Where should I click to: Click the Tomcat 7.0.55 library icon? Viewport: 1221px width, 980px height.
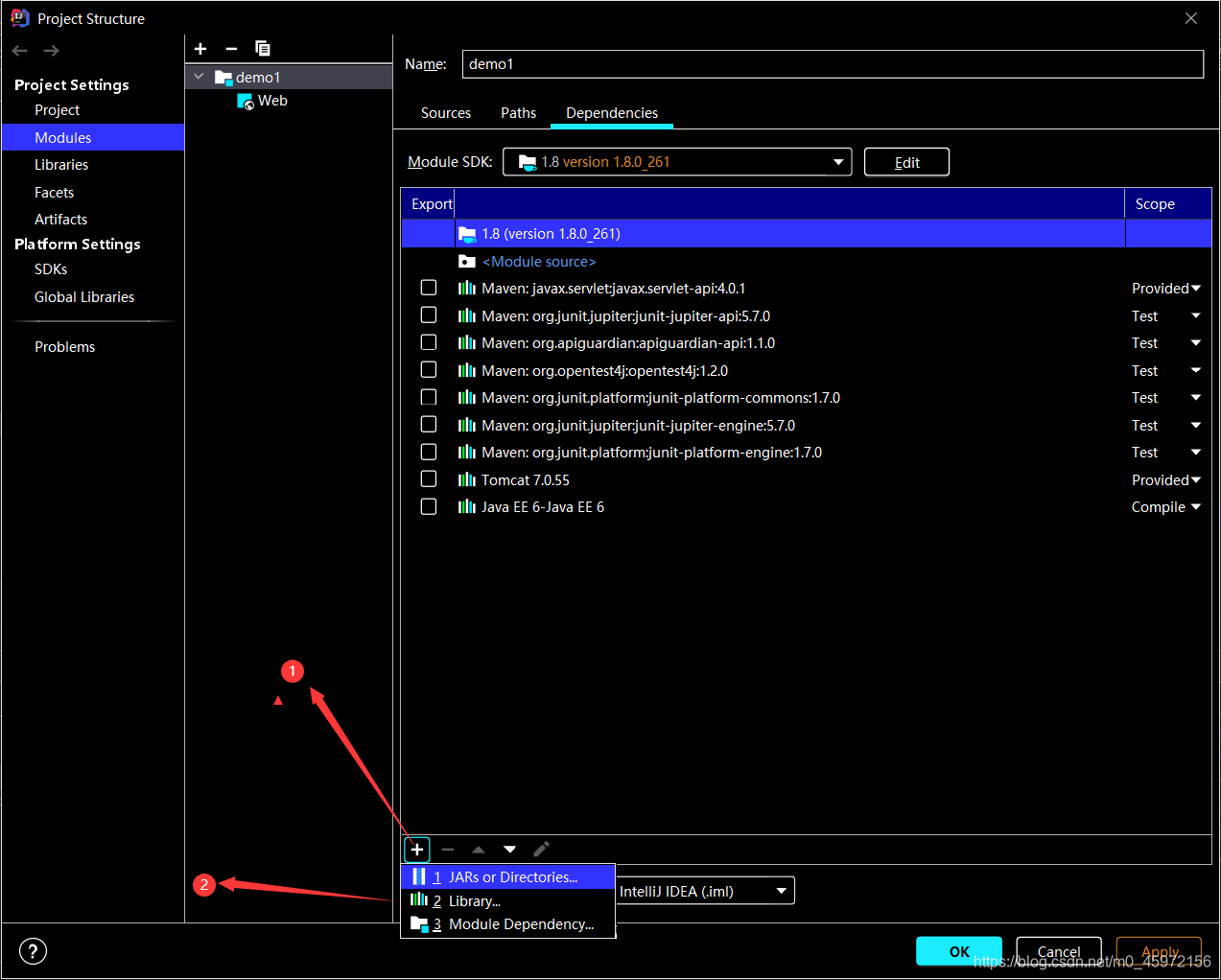click(467, 479)
